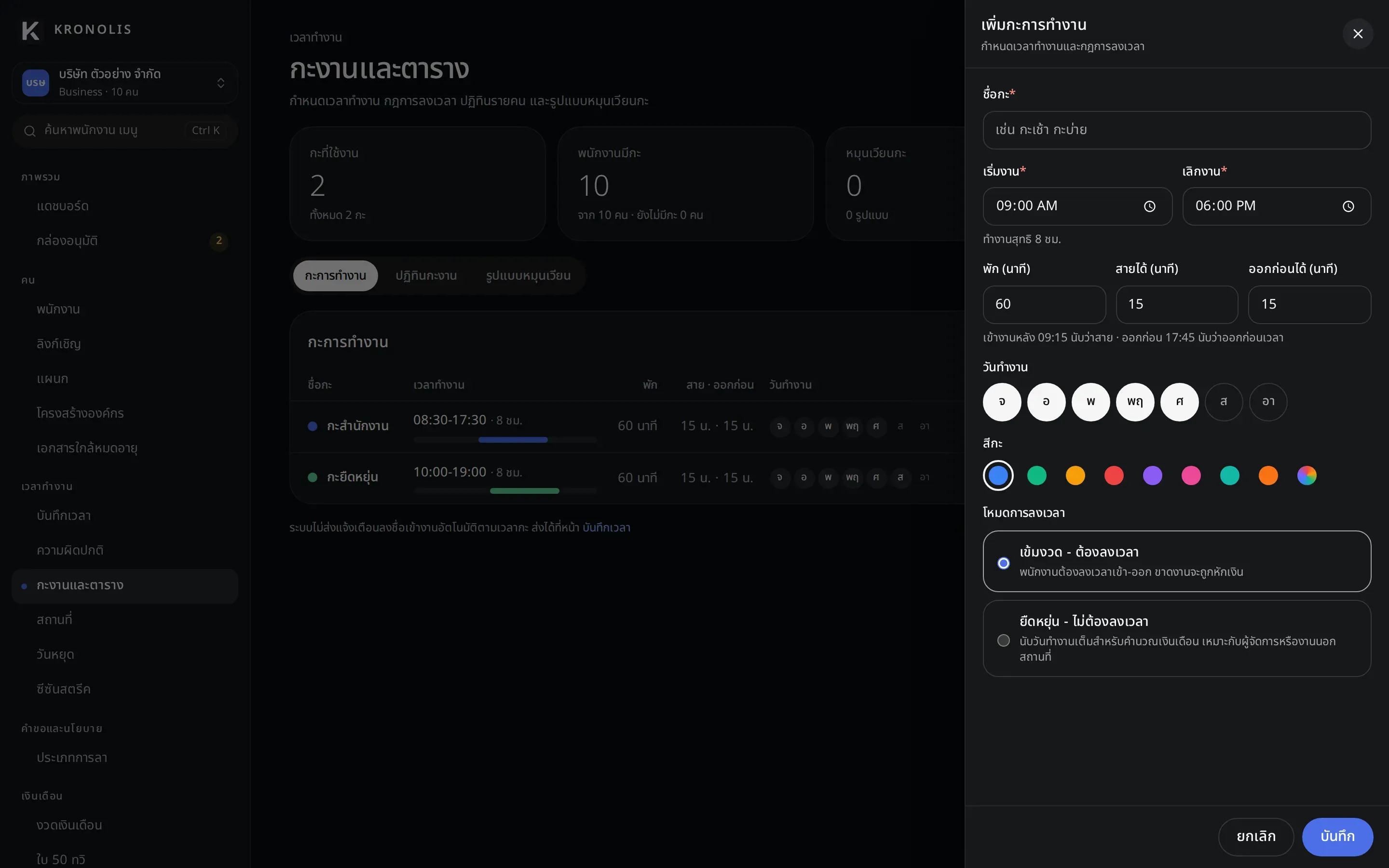The width and height of the screenshot is (1389, 868).
Task: Switch to the กะการทำงาน tab
Action: 335,276
